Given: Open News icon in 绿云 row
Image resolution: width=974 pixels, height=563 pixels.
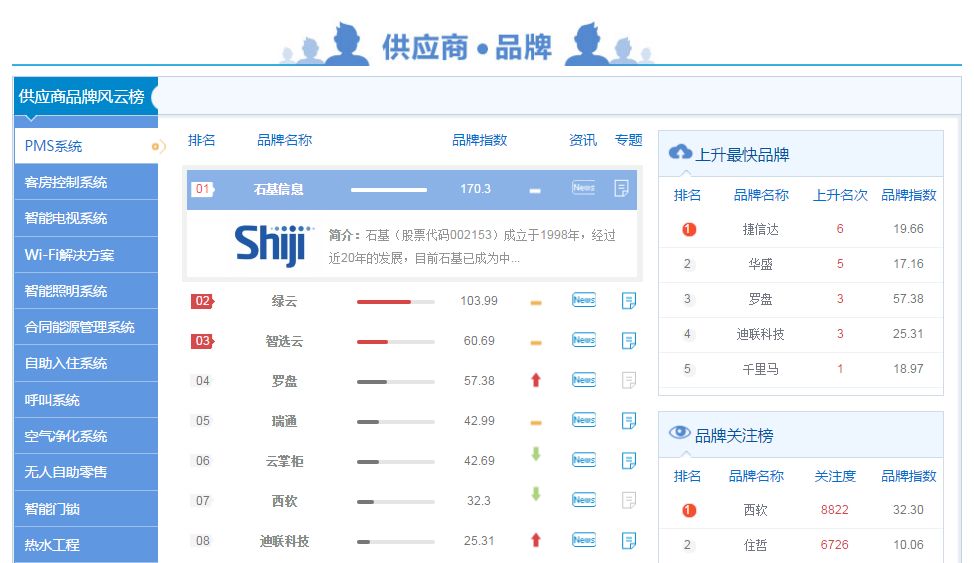Looking at the screenshot, I should (584, 300).
